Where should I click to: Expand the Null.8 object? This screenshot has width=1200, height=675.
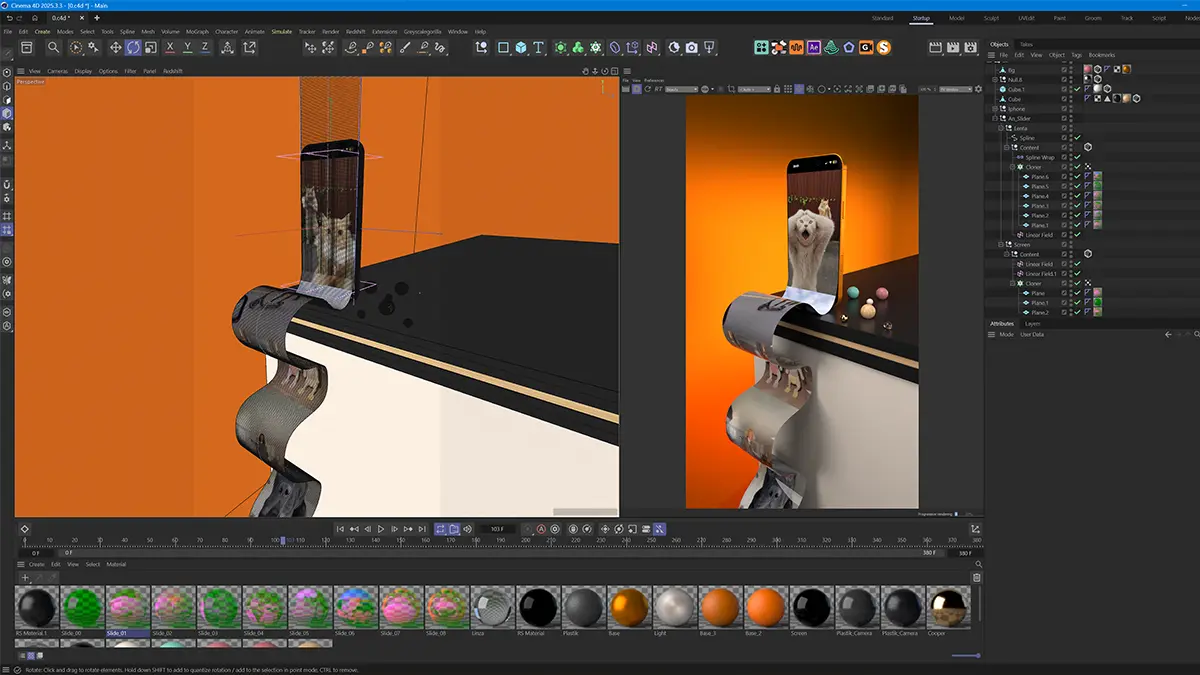pos(994,79)
